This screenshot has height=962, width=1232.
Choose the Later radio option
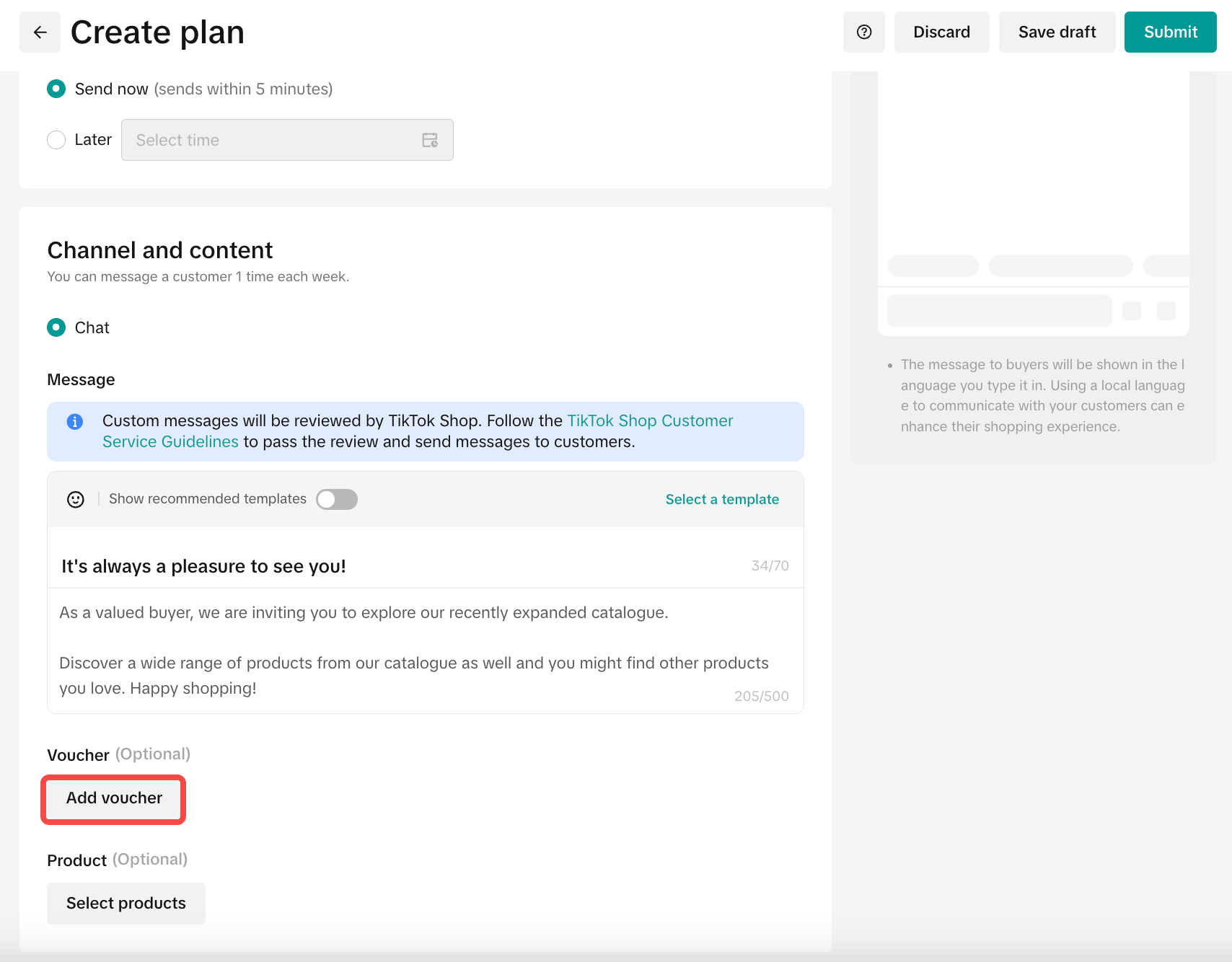pos(56,140)
